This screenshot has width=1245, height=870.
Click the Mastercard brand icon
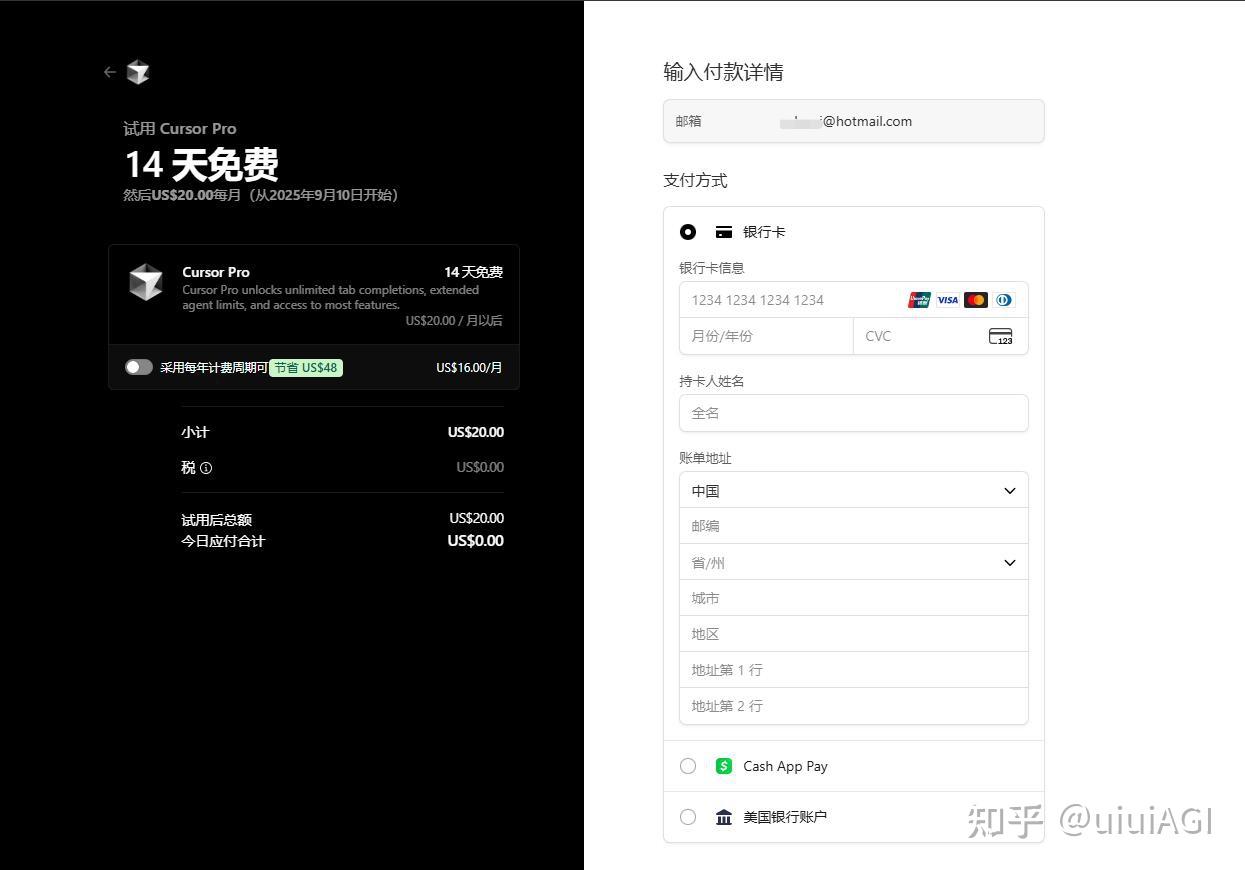[x=975, y=299]
